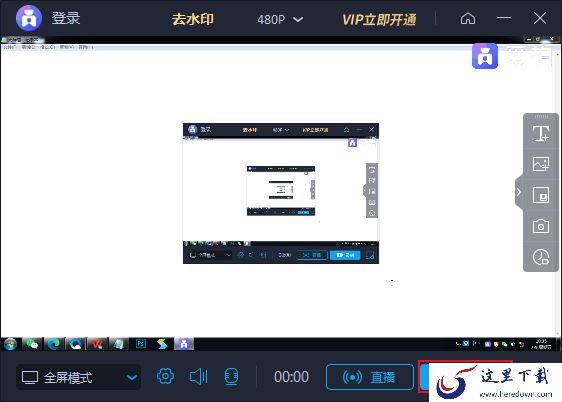
Task: Open the screen recorder taskbar icon
Action: pos(184,344)
